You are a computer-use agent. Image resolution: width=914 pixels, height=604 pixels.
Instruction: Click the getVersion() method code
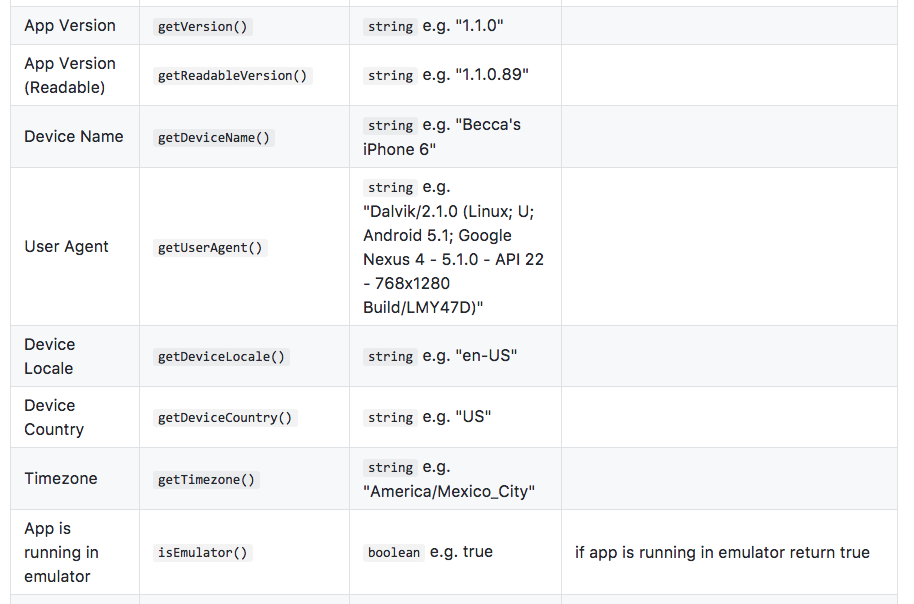pyautogui.click(x=202, y=27)
